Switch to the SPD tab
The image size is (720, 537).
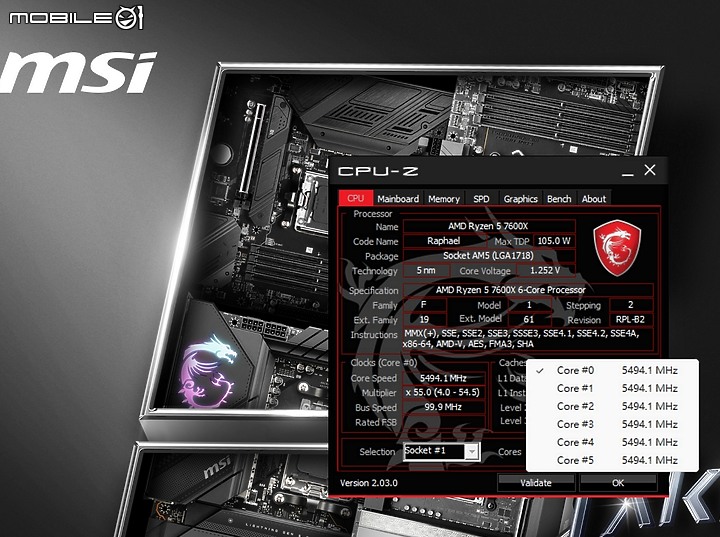click(x=481, y=198)
